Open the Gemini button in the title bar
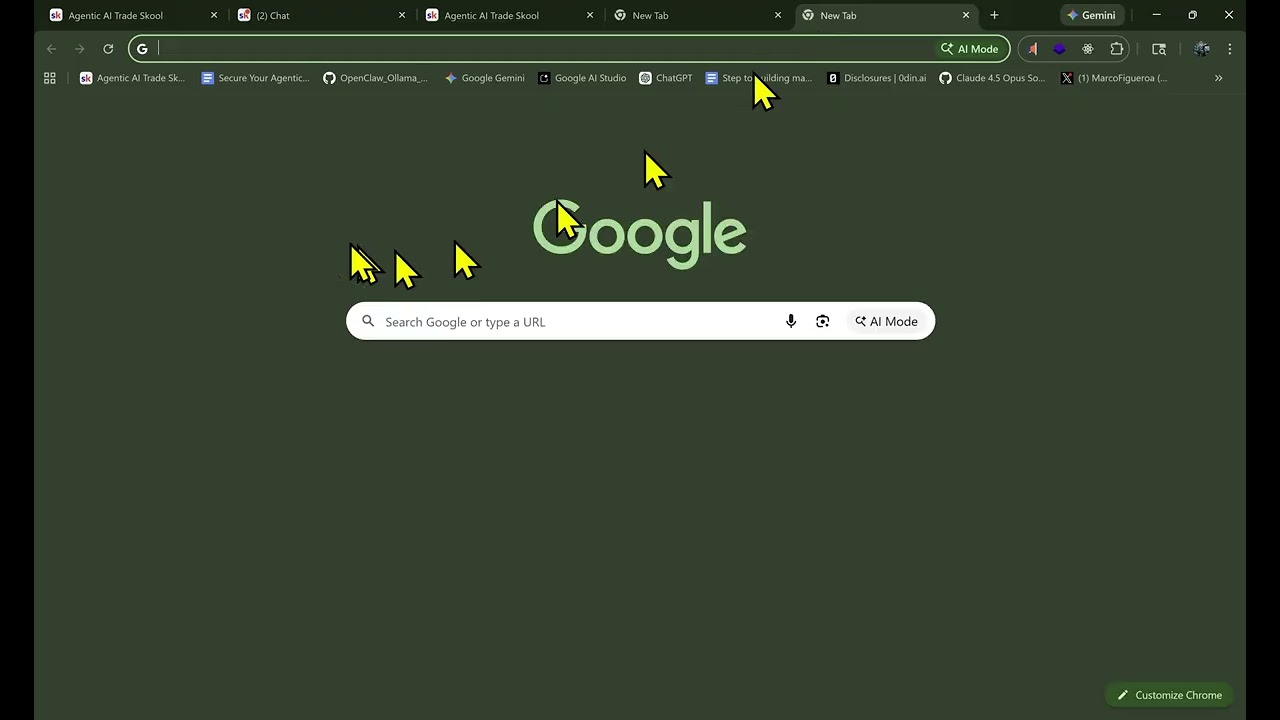 pyautogui.click(x=1092, y=15)
